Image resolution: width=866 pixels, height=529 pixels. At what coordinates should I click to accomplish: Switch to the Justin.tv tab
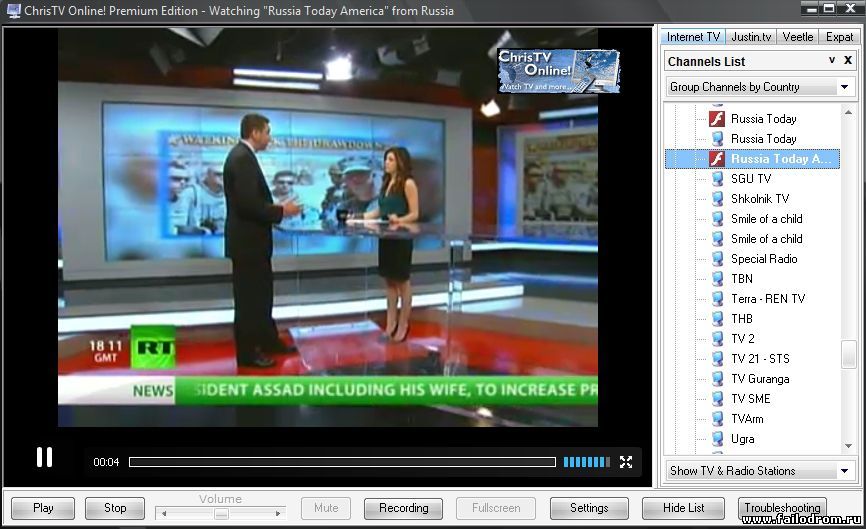[x=751, y=36]
